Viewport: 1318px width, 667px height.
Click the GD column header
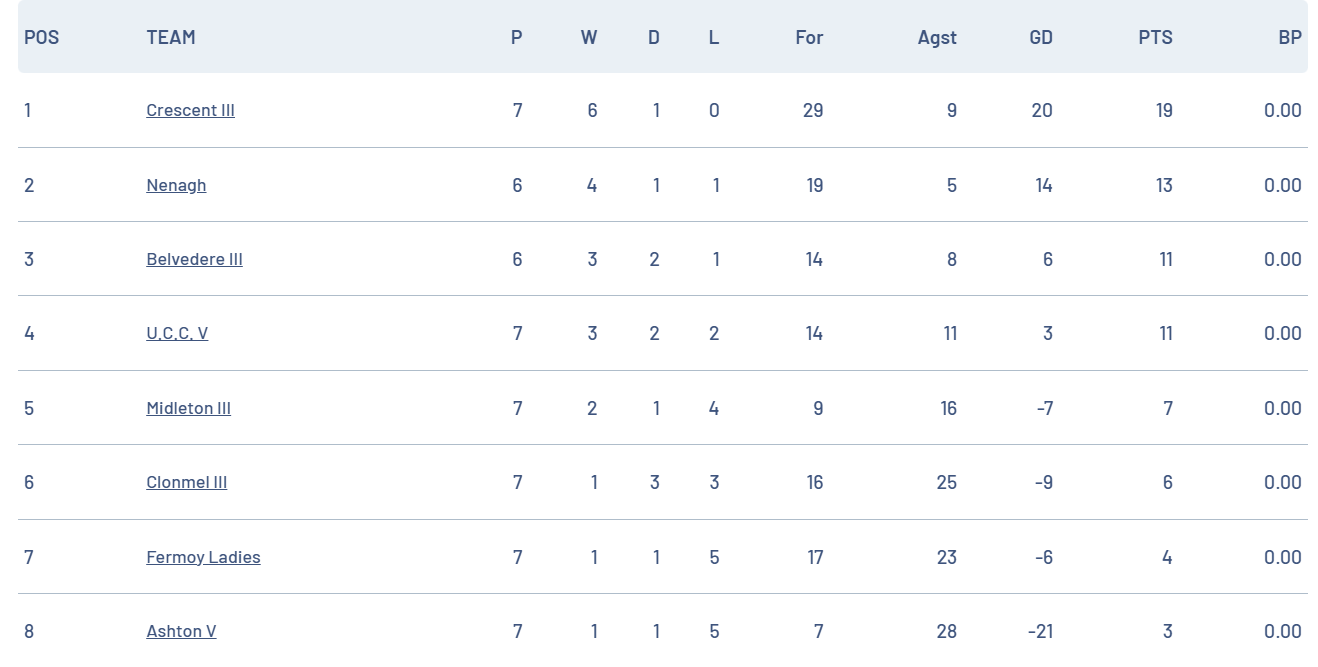click(1041, 37)
